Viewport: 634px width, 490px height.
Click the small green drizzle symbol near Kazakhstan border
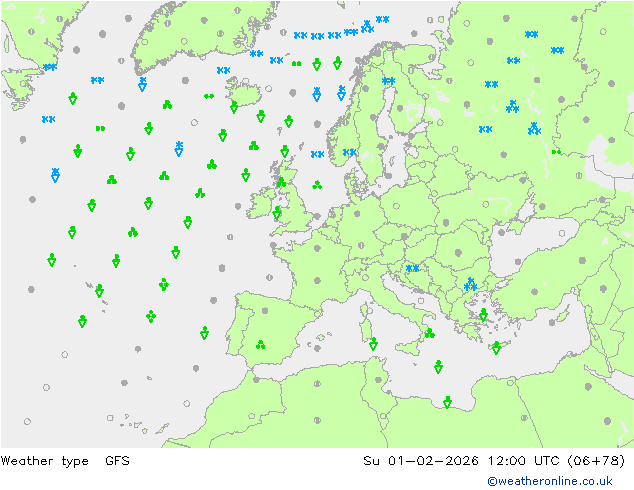556,152
